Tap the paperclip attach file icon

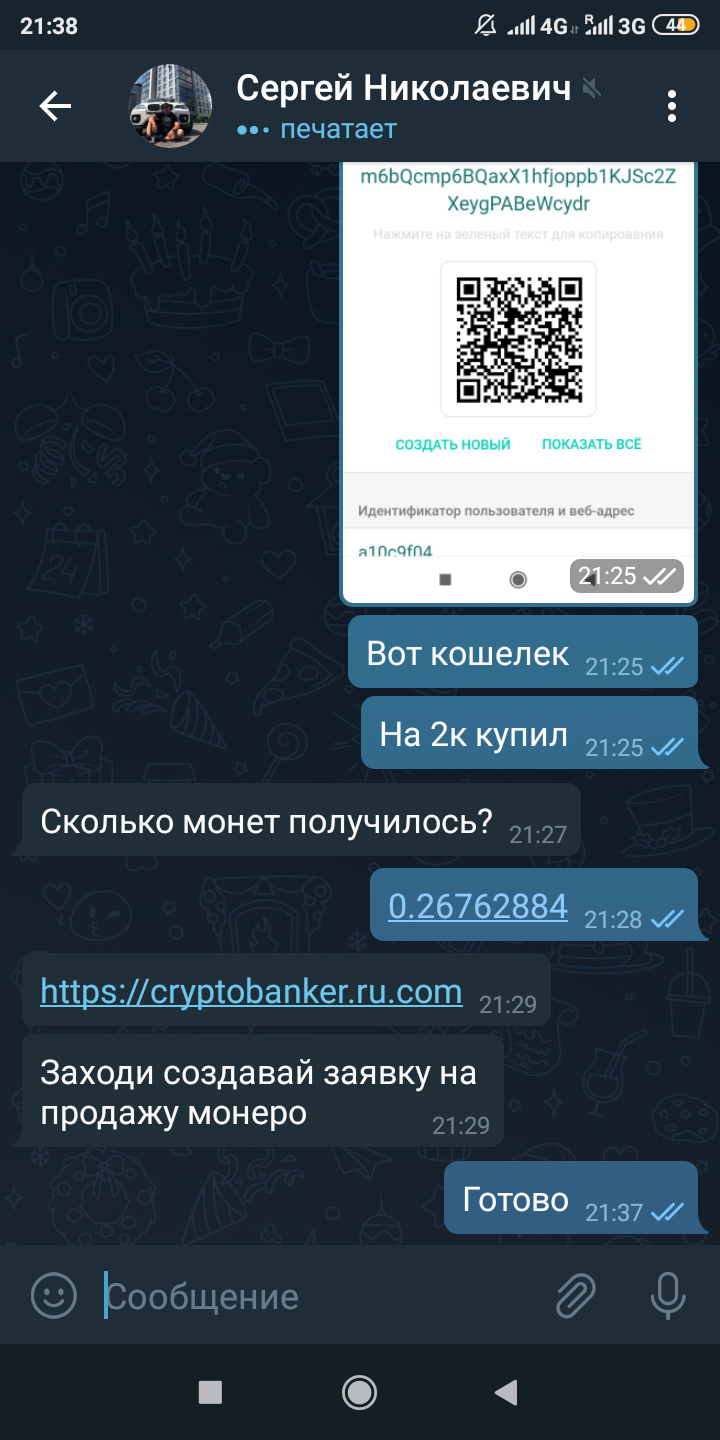tap(577, 1297)
